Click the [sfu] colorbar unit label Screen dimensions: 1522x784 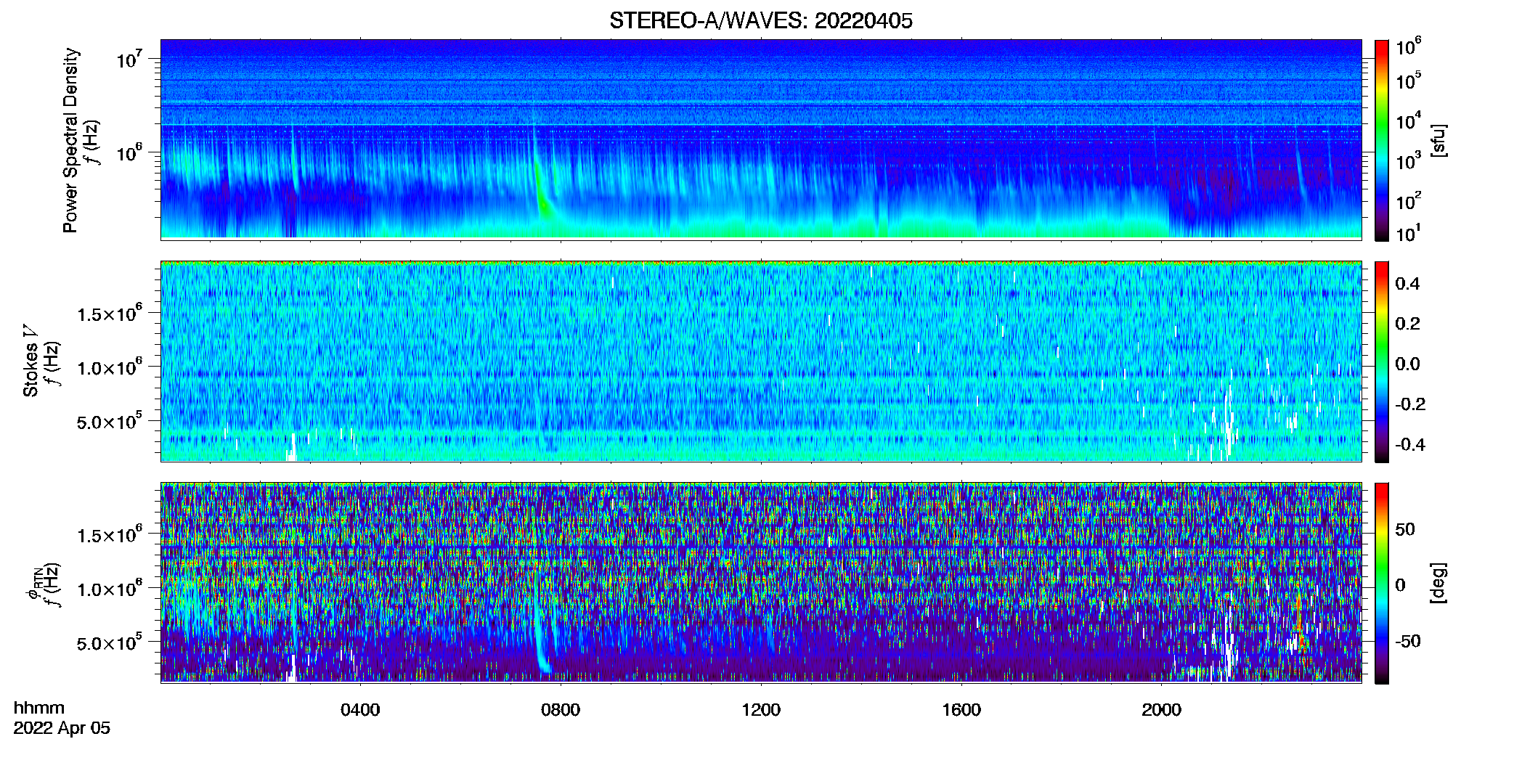click(1438, 140)
